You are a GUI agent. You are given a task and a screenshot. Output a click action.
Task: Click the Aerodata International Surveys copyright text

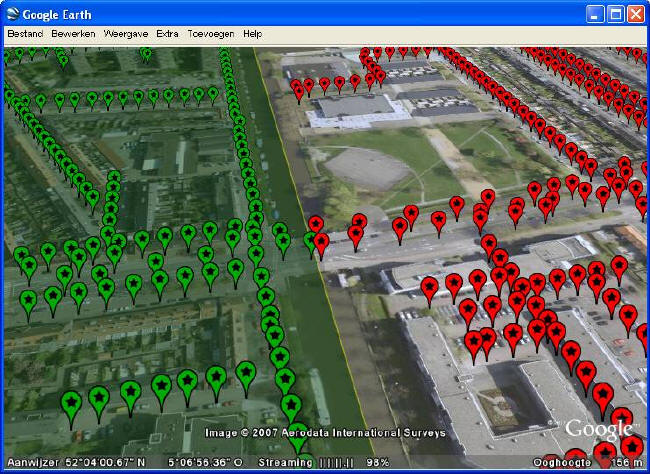click(325, 433)
